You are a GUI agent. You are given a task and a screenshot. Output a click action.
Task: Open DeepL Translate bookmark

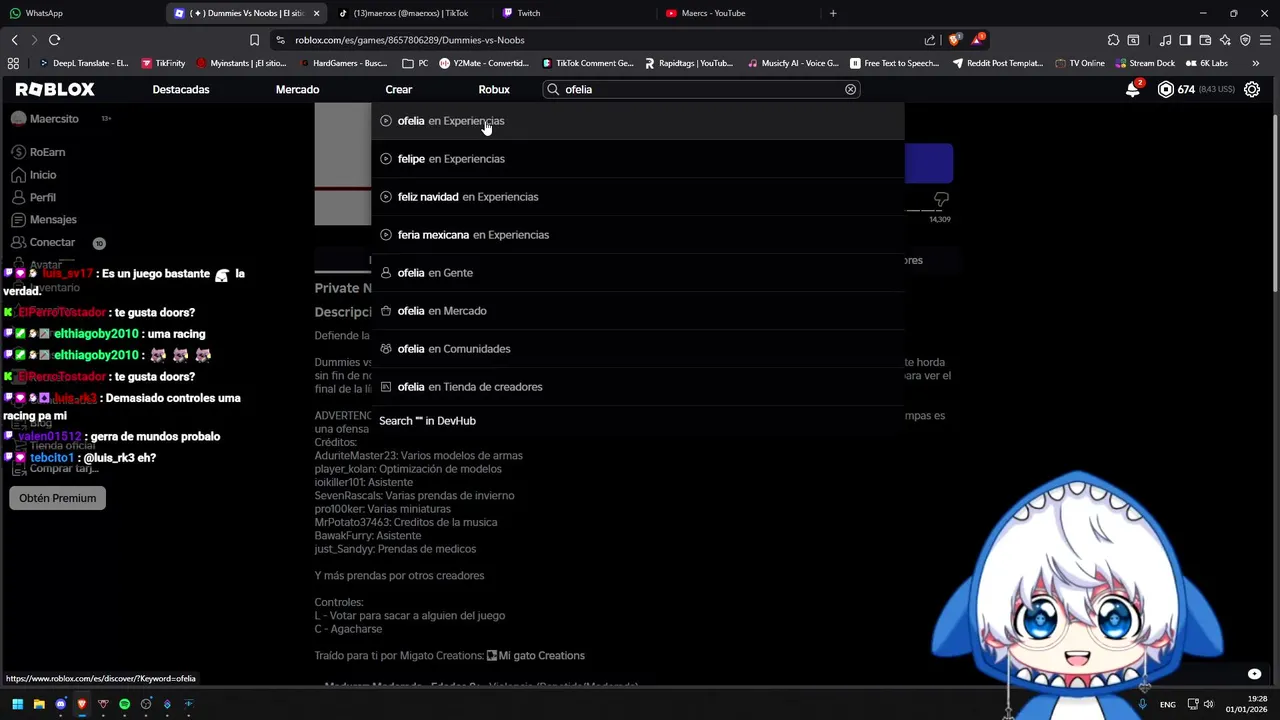(82, 63)
